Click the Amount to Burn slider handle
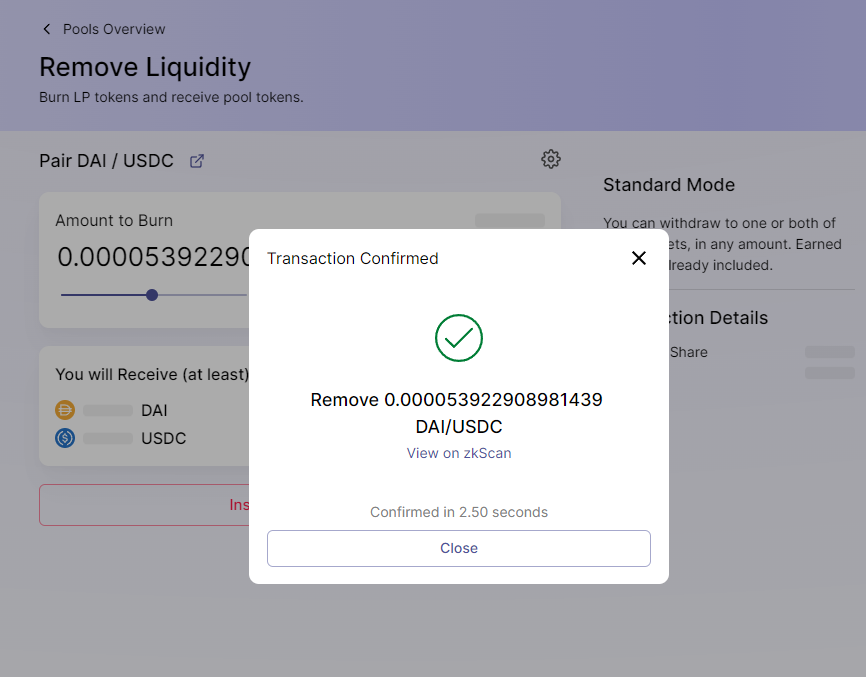Viewport: 866px width, 677px height. pyautogui.click(x=152, y=295)
